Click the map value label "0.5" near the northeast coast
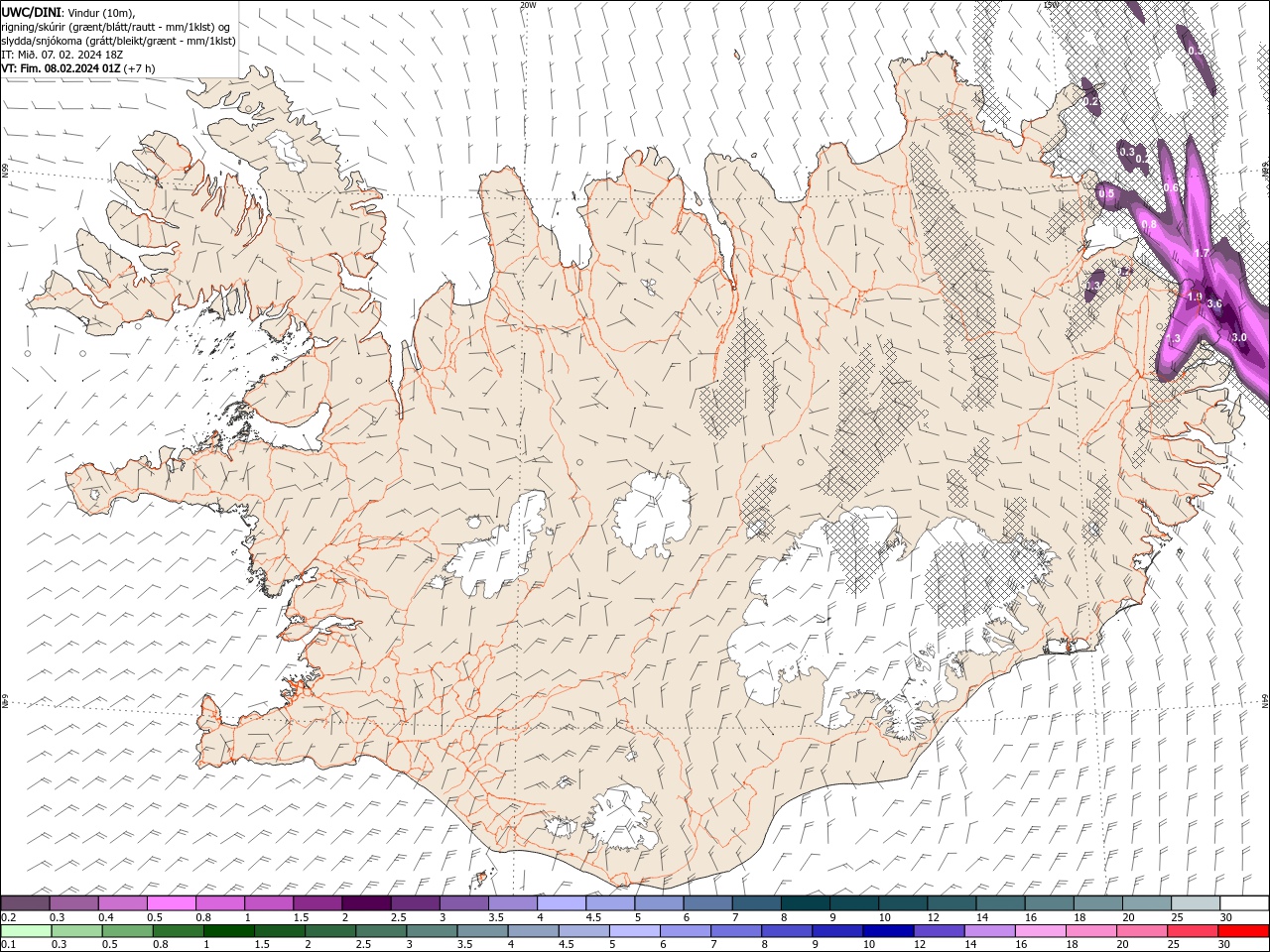 coord(1106,193)
